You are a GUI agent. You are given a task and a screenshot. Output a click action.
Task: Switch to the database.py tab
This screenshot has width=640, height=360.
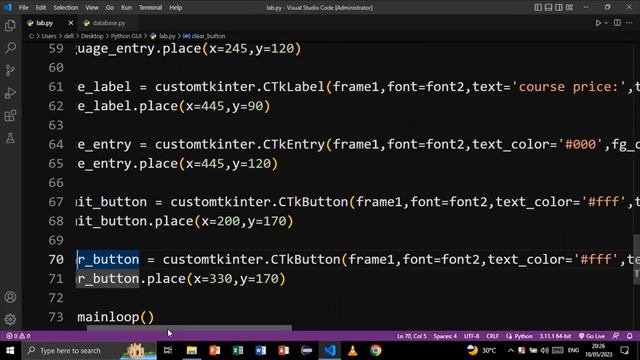tap(109, 23)
